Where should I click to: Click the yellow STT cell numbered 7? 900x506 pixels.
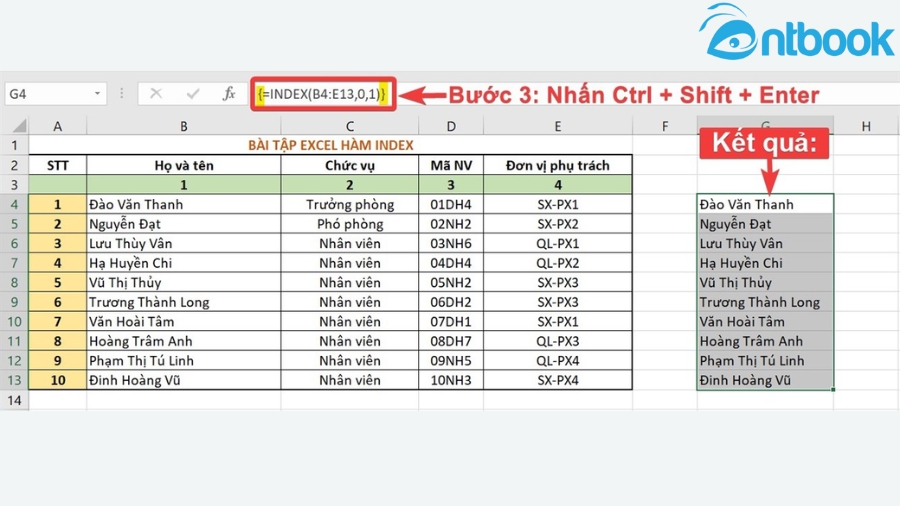(x=58, y=321)
